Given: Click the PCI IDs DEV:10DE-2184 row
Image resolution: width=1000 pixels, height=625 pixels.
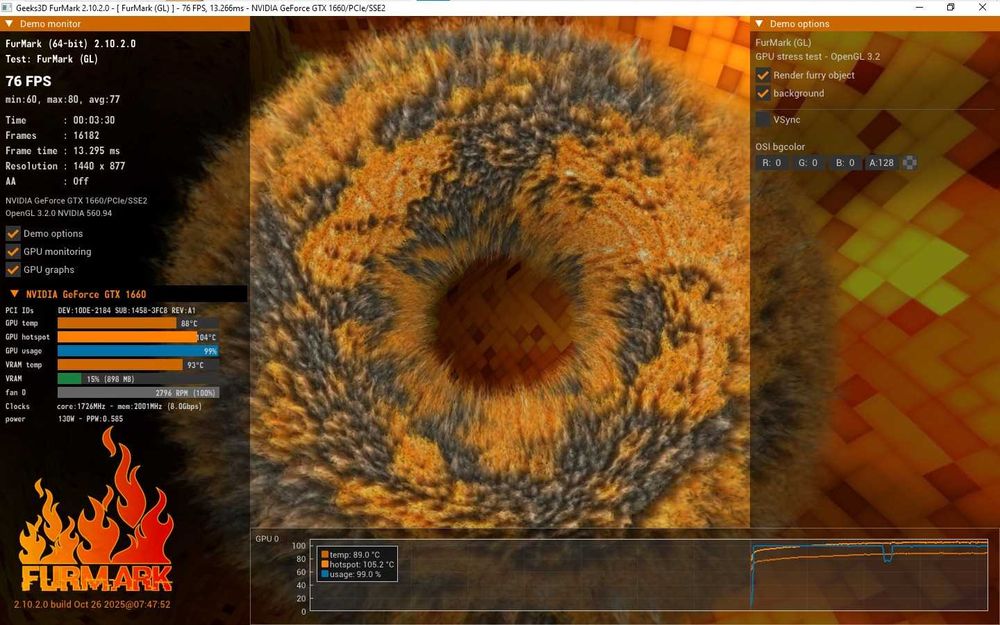Looking at the screenshot, I should (101, 310).
